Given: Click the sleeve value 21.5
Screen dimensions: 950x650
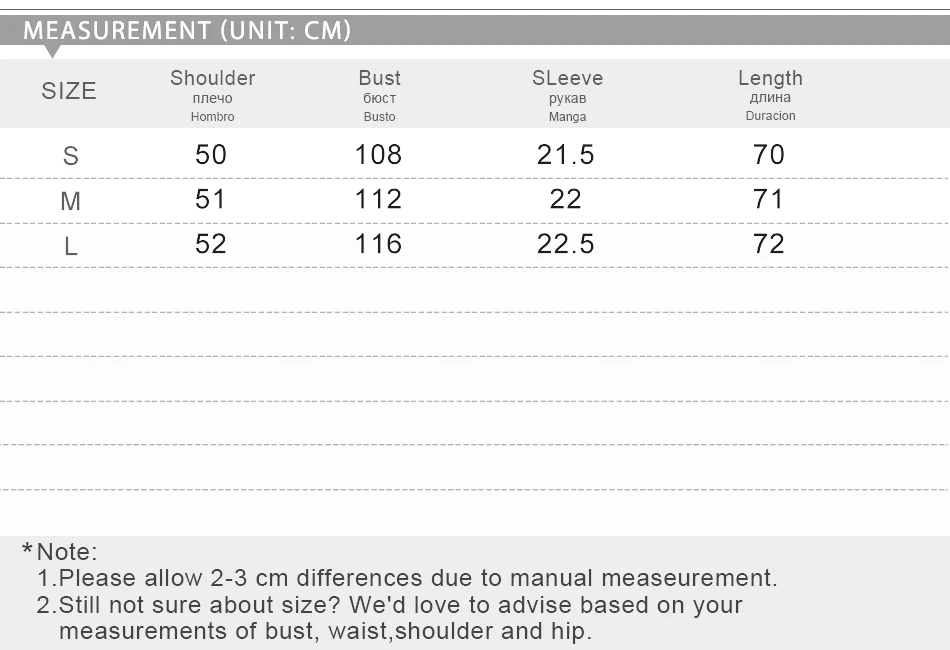Looking at the screenshot, I should tap(565, 154).
